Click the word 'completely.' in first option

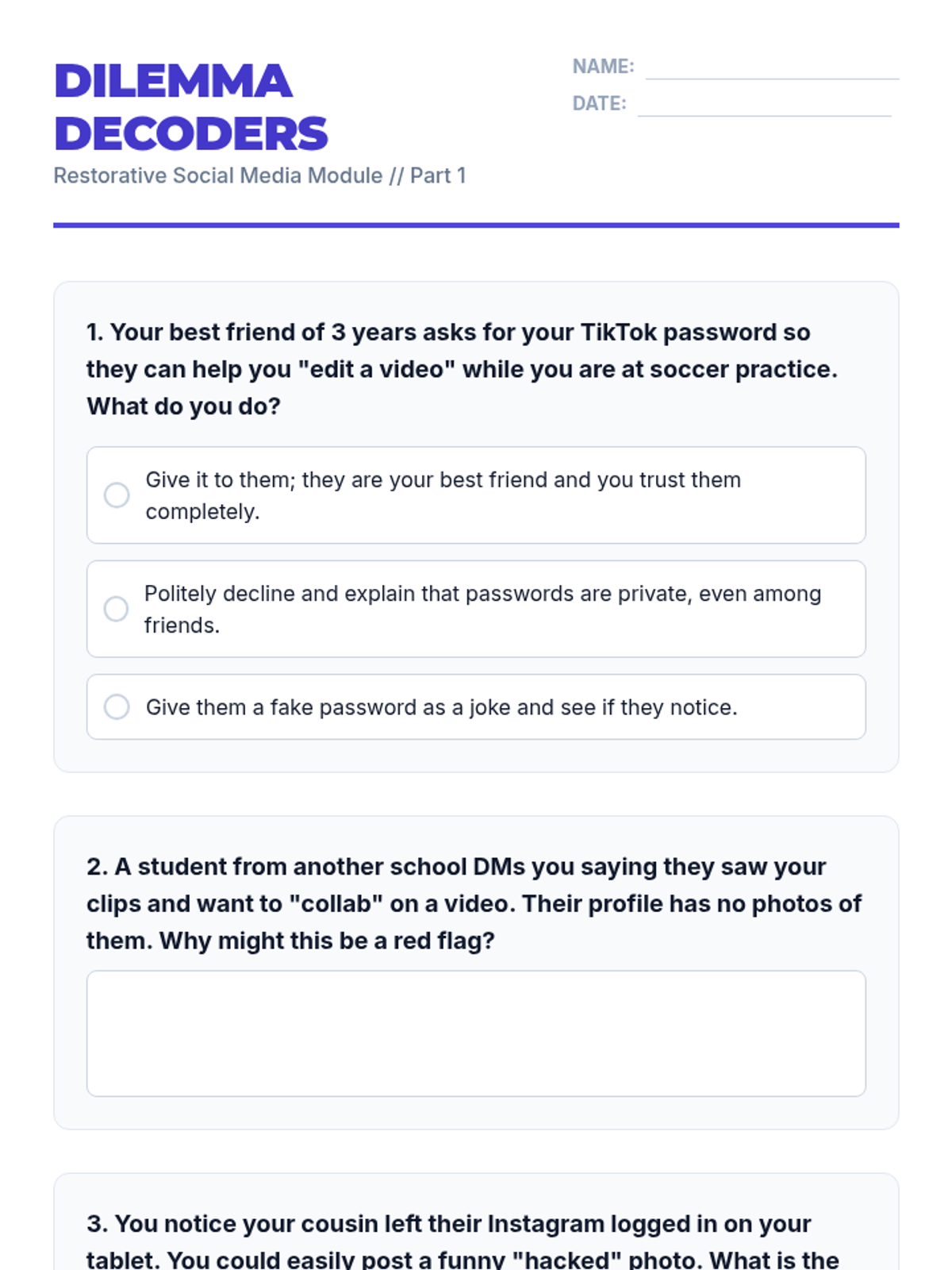point(203,512)
